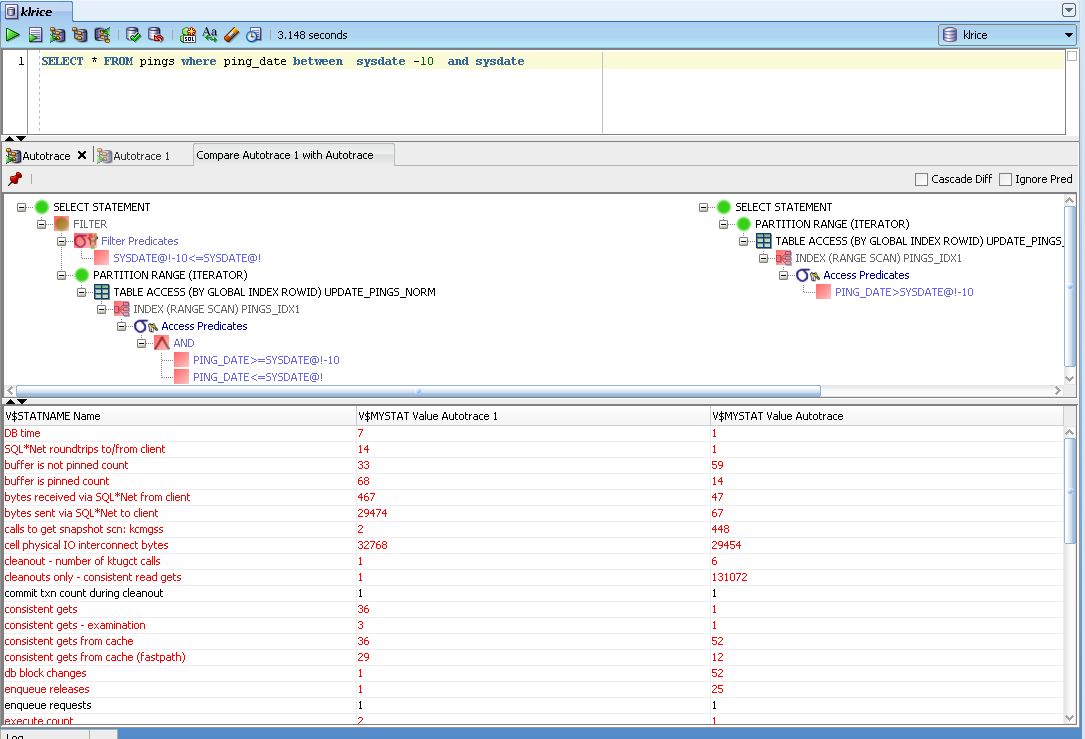Click V$MYSTAT Value Autotrace 1 column header

click(x=533, y=416)
